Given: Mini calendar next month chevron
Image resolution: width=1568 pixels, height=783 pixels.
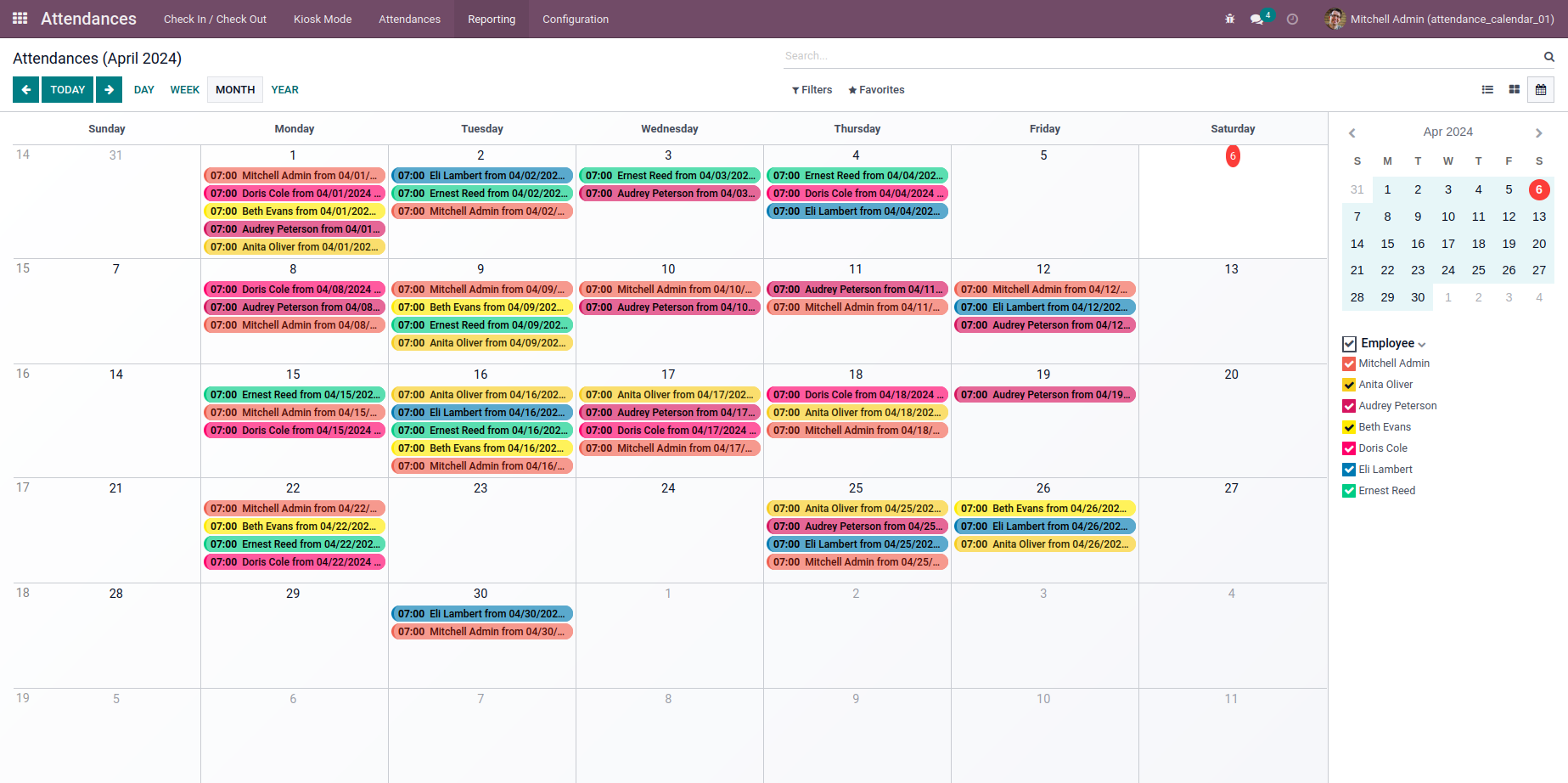Looking at the screenshot, I should coord(1538,132).
